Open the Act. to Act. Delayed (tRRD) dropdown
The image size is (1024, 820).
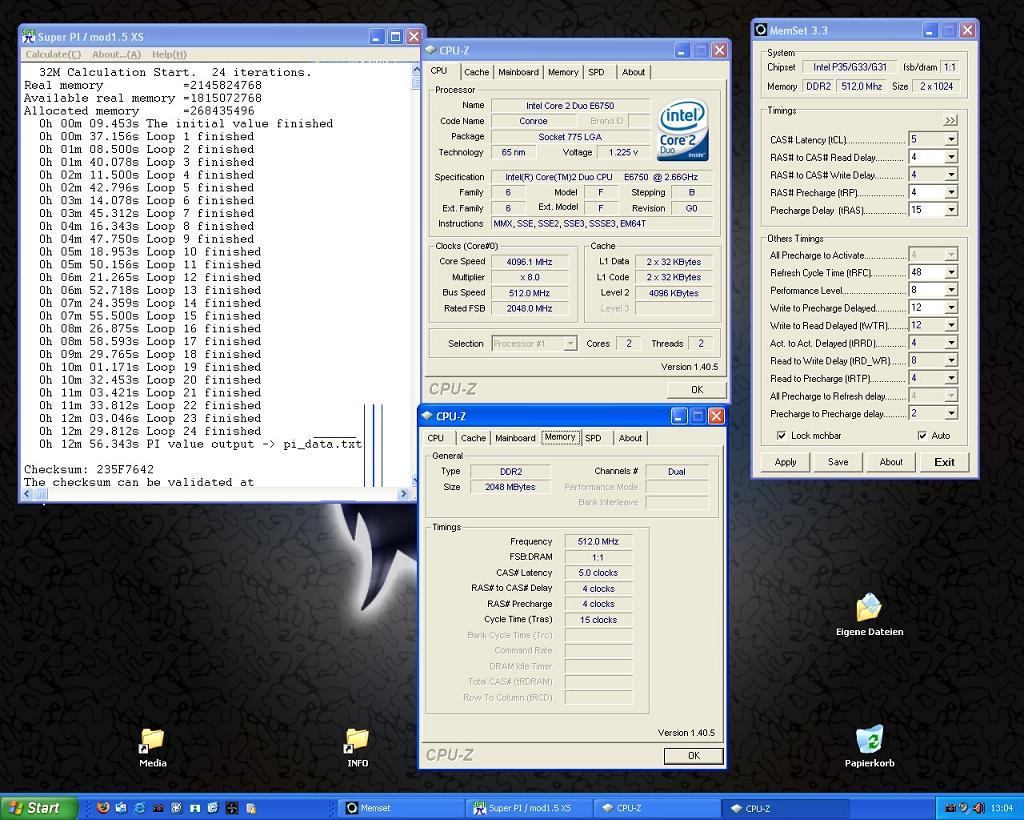click(x=952, y=343)
